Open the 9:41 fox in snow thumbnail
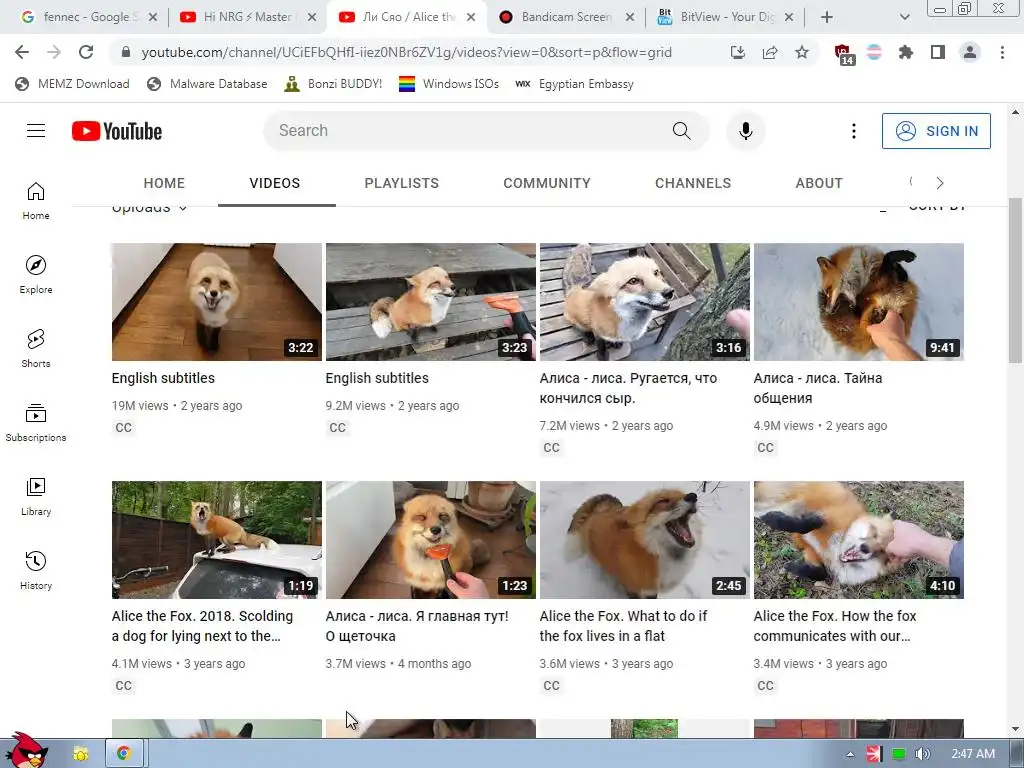Viewport: 1024px width, 768px height. (859, 302)
